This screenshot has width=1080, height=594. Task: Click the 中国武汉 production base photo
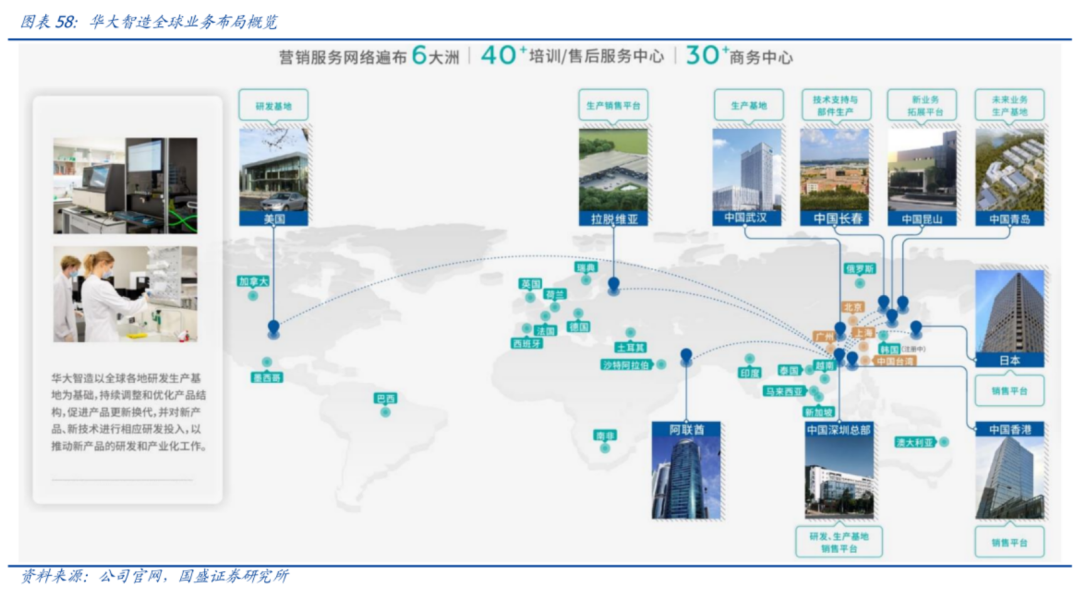[x=747, y=168]
